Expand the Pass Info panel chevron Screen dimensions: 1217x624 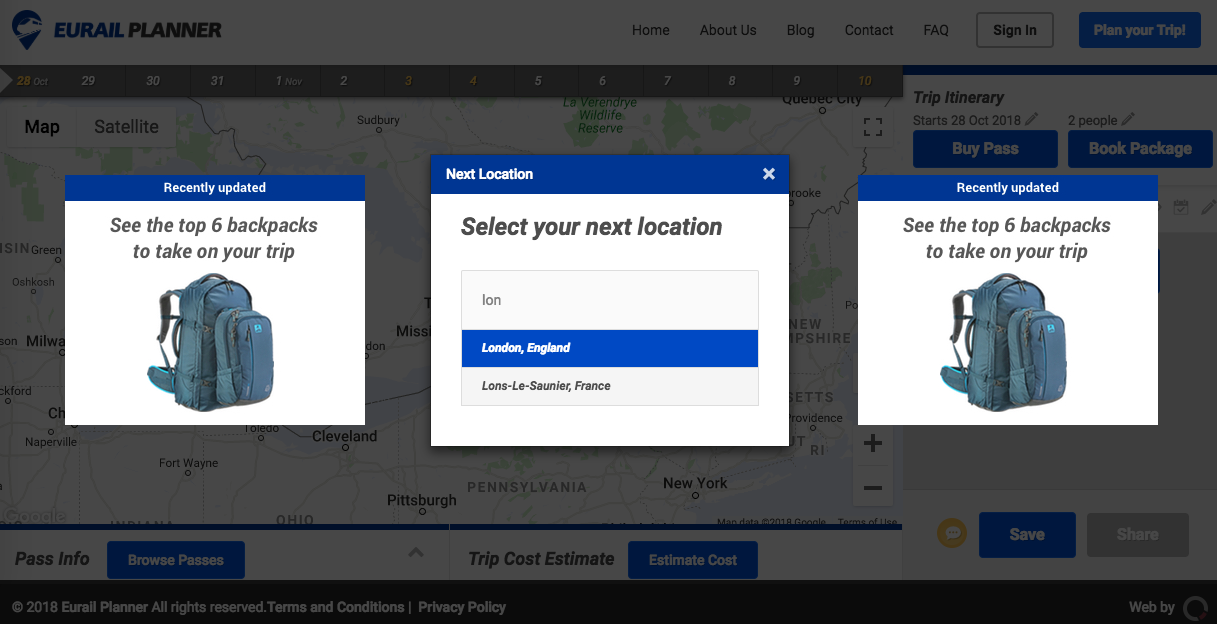point(416,552)
